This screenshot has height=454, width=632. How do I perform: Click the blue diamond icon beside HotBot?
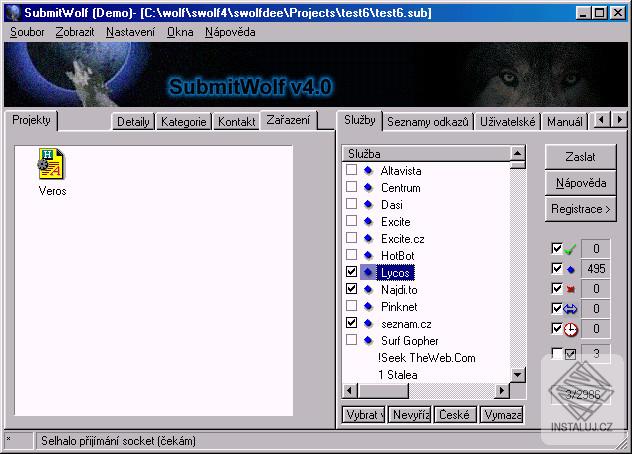368,255
